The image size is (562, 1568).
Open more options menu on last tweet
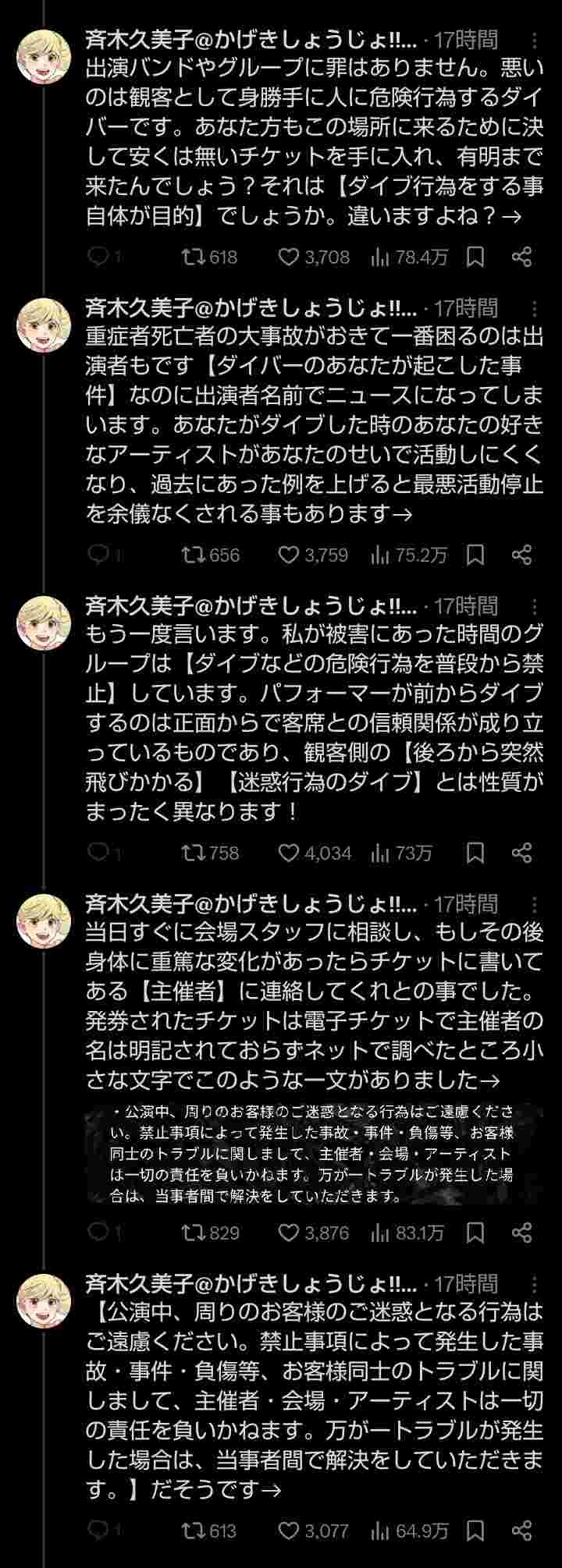(x=535, y=1284)
